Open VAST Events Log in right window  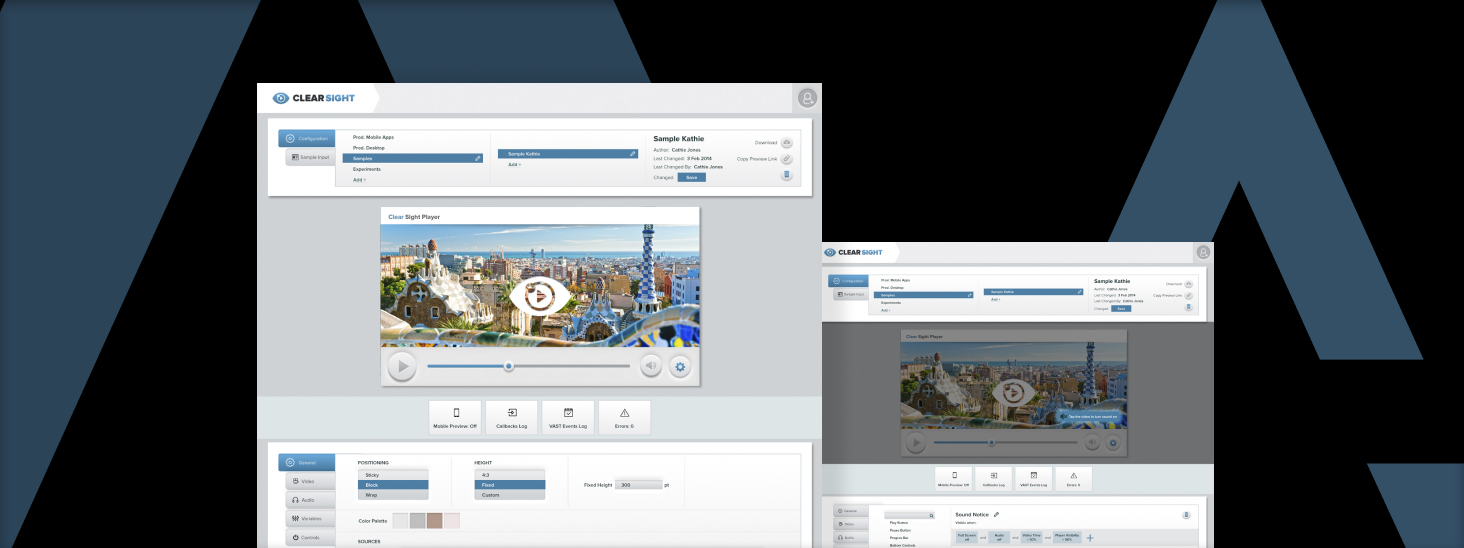1033,478
